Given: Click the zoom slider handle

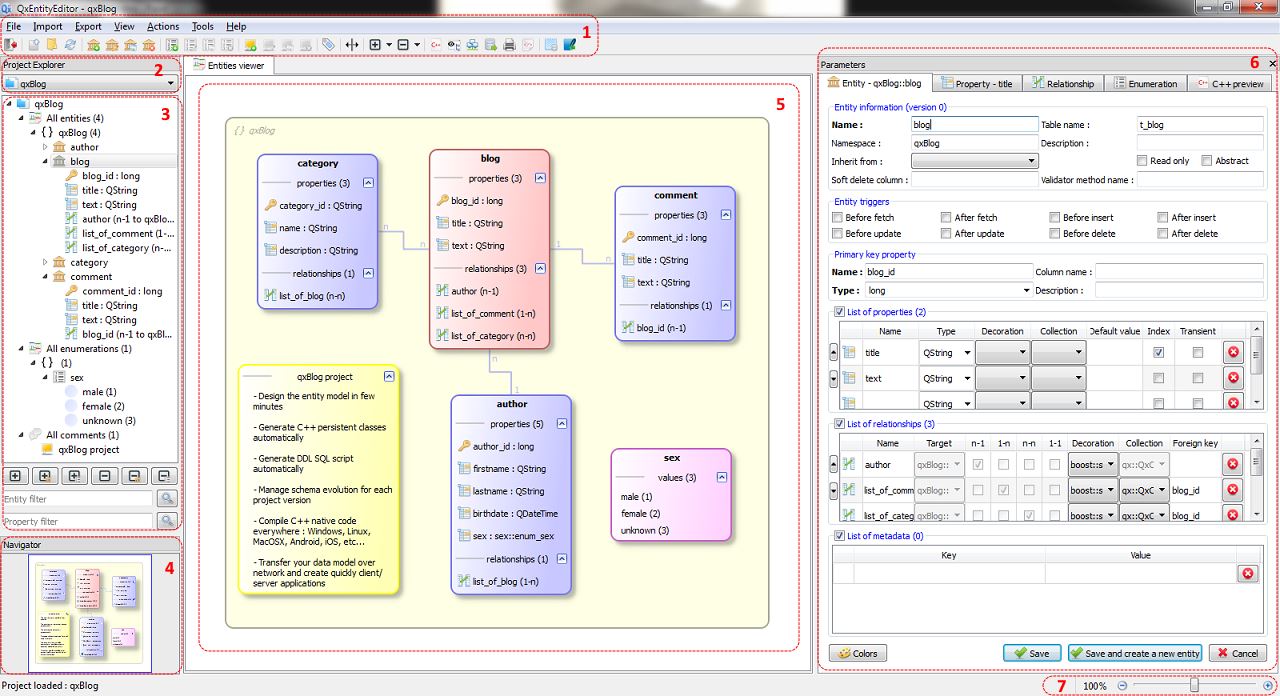Looking at the screenshot, I should point(1193,686).
